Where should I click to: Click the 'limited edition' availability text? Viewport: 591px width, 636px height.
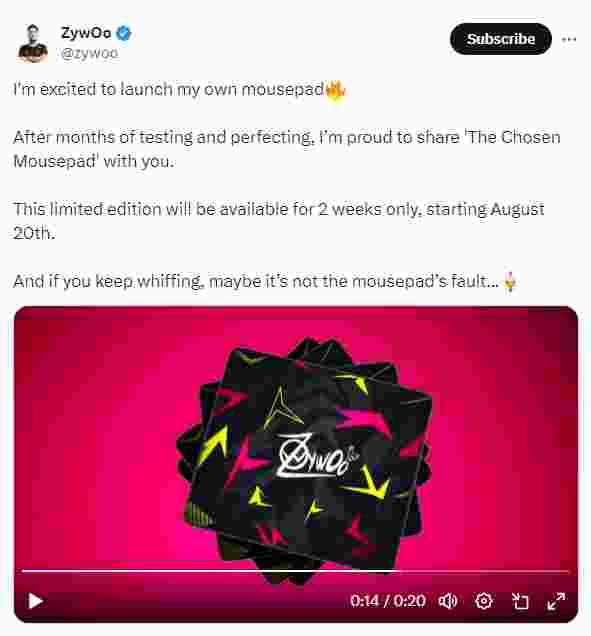tap(279, 221)
